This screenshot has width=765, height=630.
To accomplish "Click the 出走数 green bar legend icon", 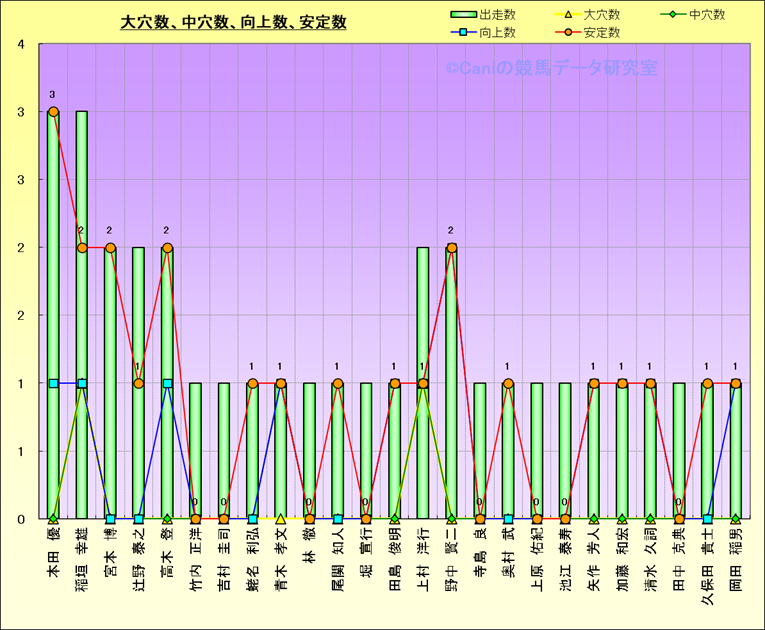I will coord(463,15).
